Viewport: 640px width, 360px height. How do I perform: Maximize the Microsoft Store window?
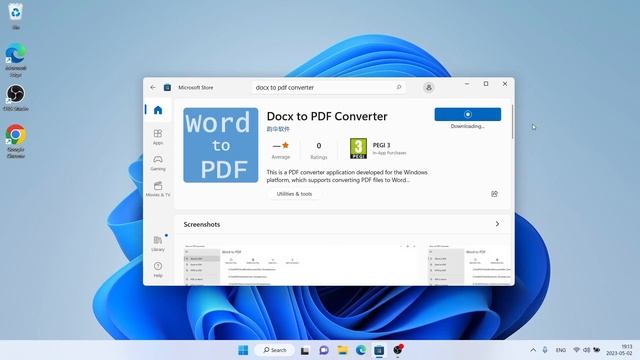tap(486, 84)
